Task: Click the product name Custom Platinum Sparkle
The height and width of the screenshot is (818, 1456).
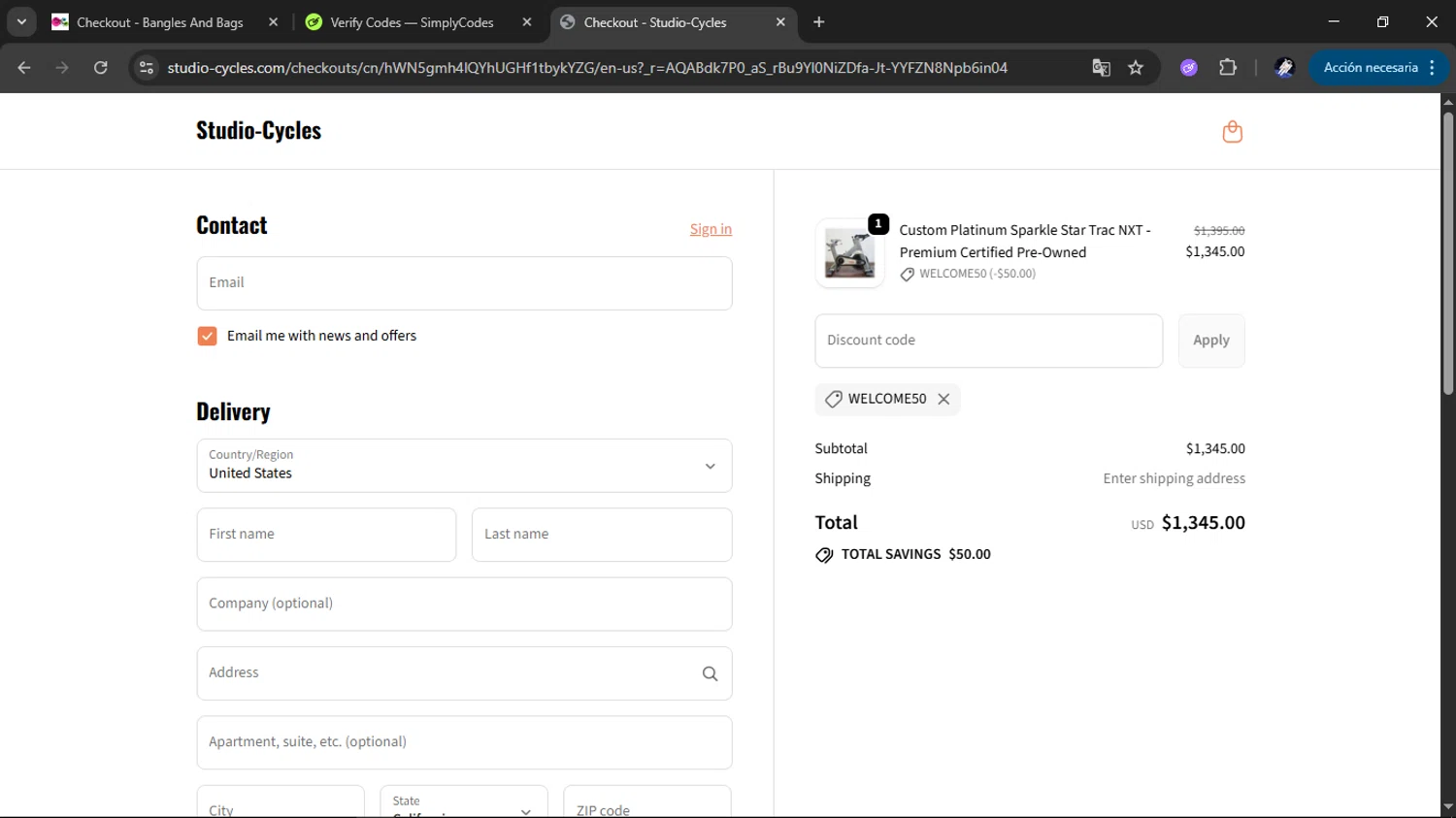Action: click(1025, 241)
